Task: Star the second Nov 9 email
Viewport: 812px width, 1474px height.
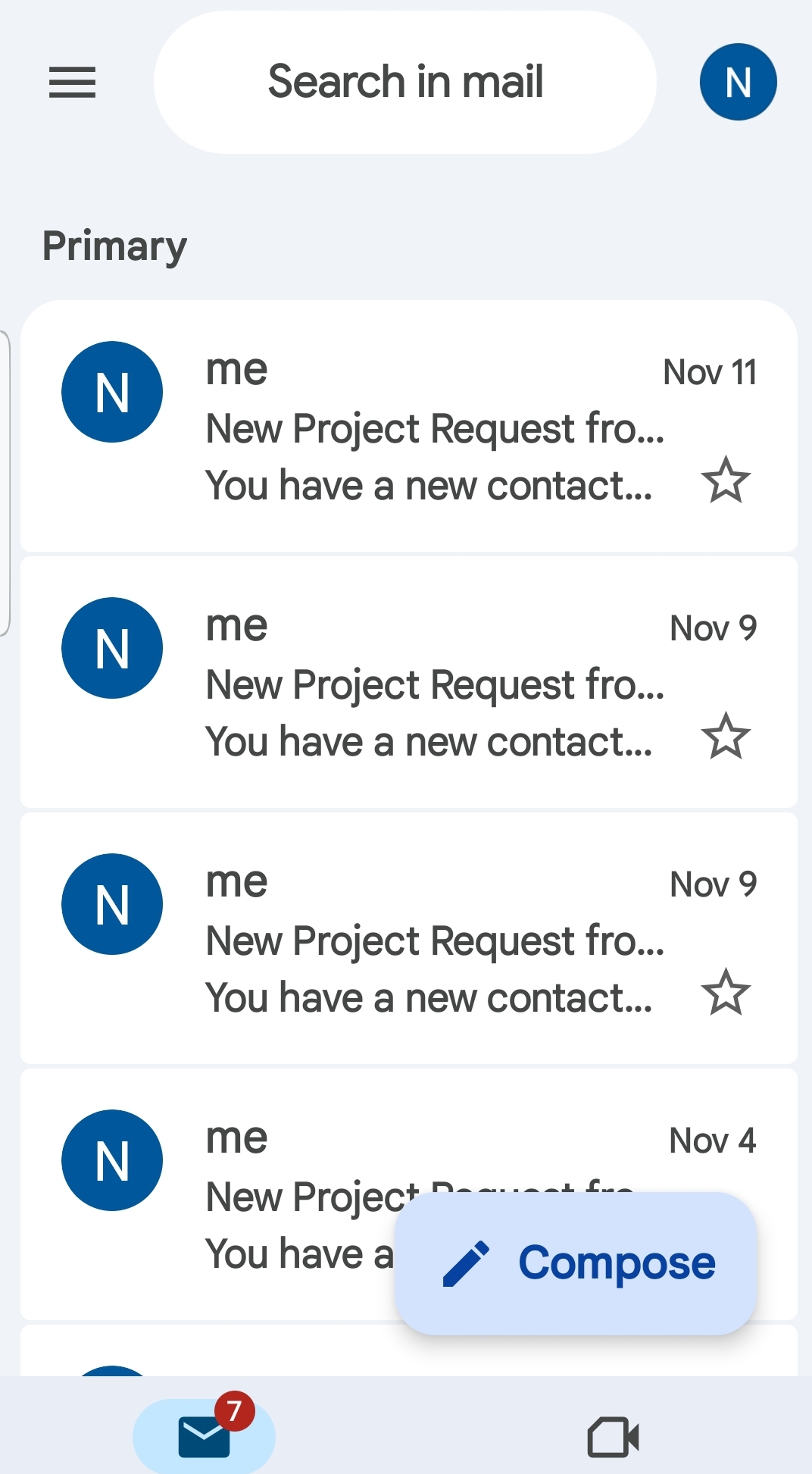Action: coord(726,992)
